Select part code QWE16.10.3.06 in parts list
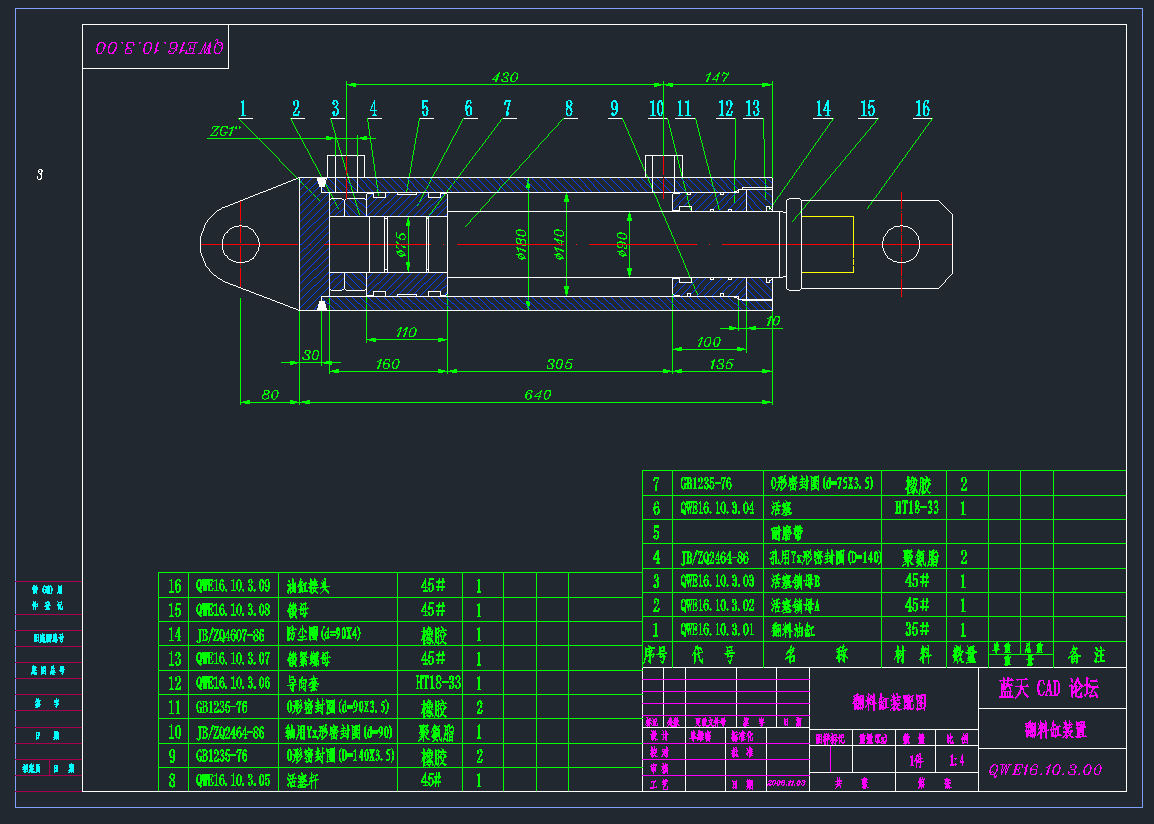 coord(233,683)
